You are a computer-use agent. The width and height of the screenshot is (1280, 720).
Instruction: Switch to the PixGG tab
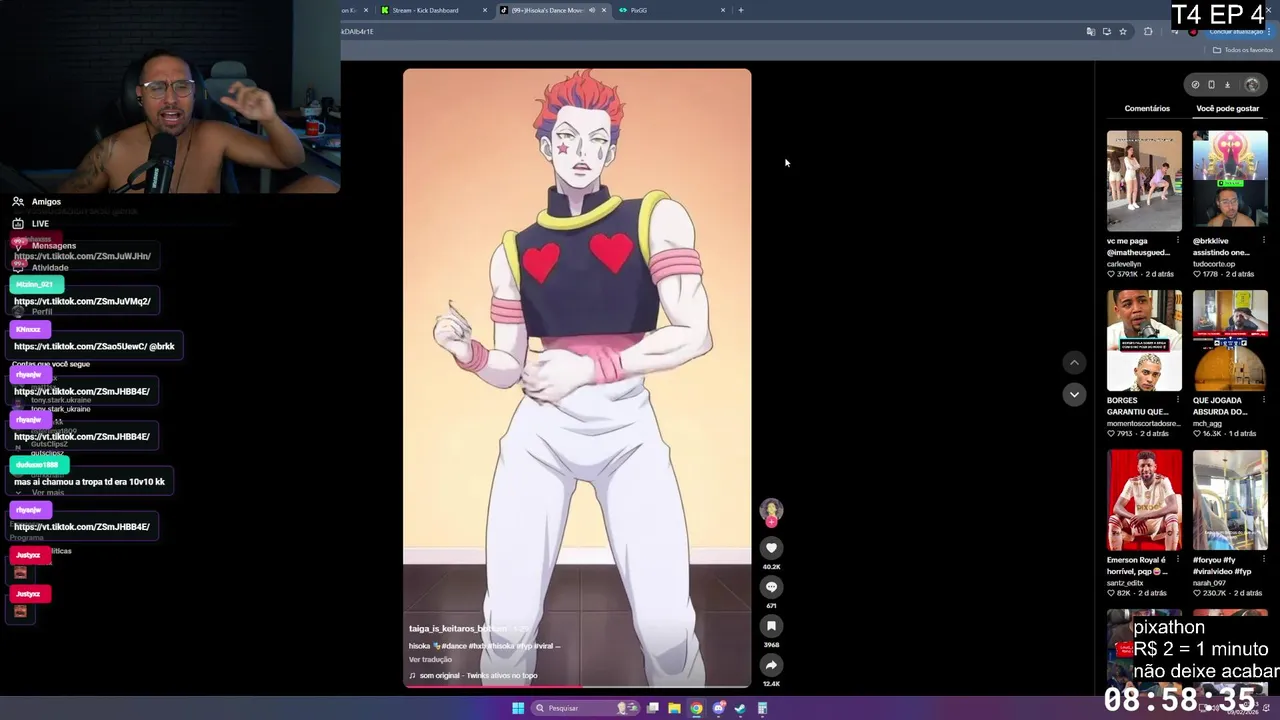672,10
